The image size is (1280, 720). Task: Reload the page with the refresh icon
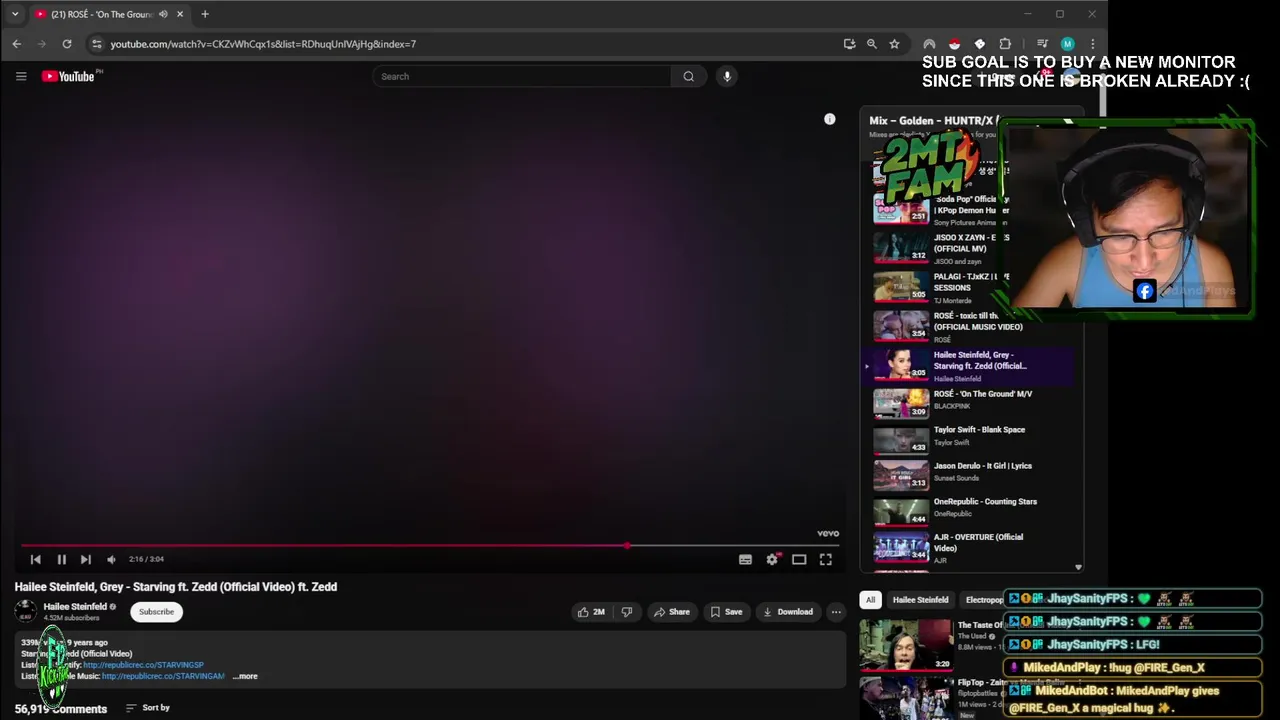(x=67, y=44)
